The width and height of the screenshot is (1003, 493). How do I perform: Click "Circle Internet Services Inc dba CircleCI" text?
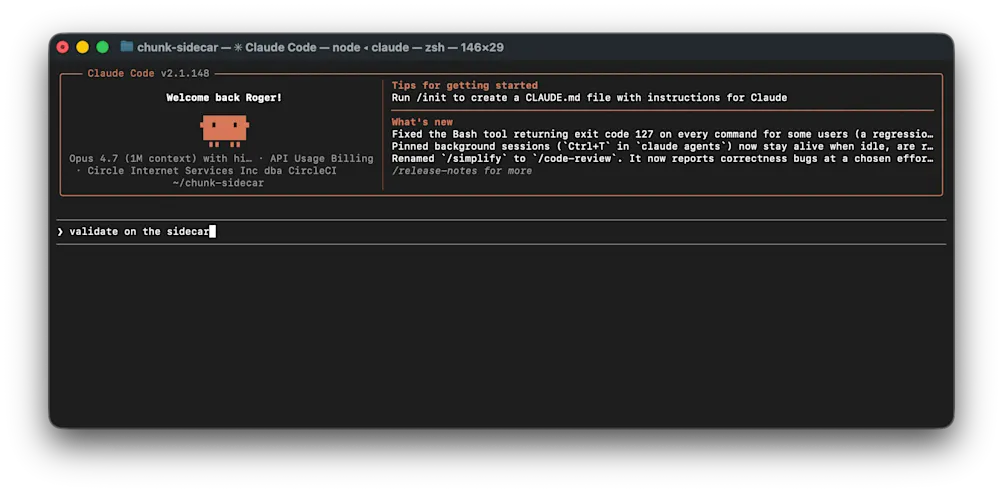pyautogui.click(x=212, y=171)
